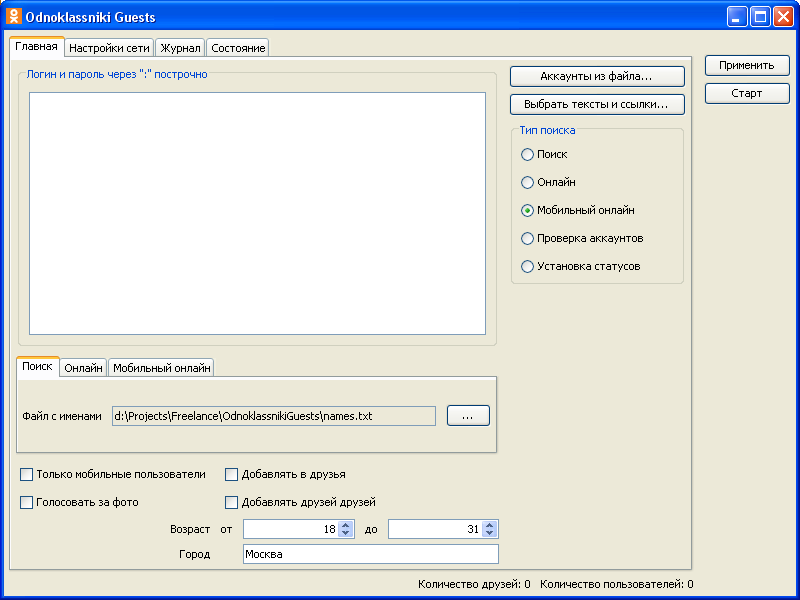Open the Настройки сети tab
The image size is (800, 600).
click(109, 48)
